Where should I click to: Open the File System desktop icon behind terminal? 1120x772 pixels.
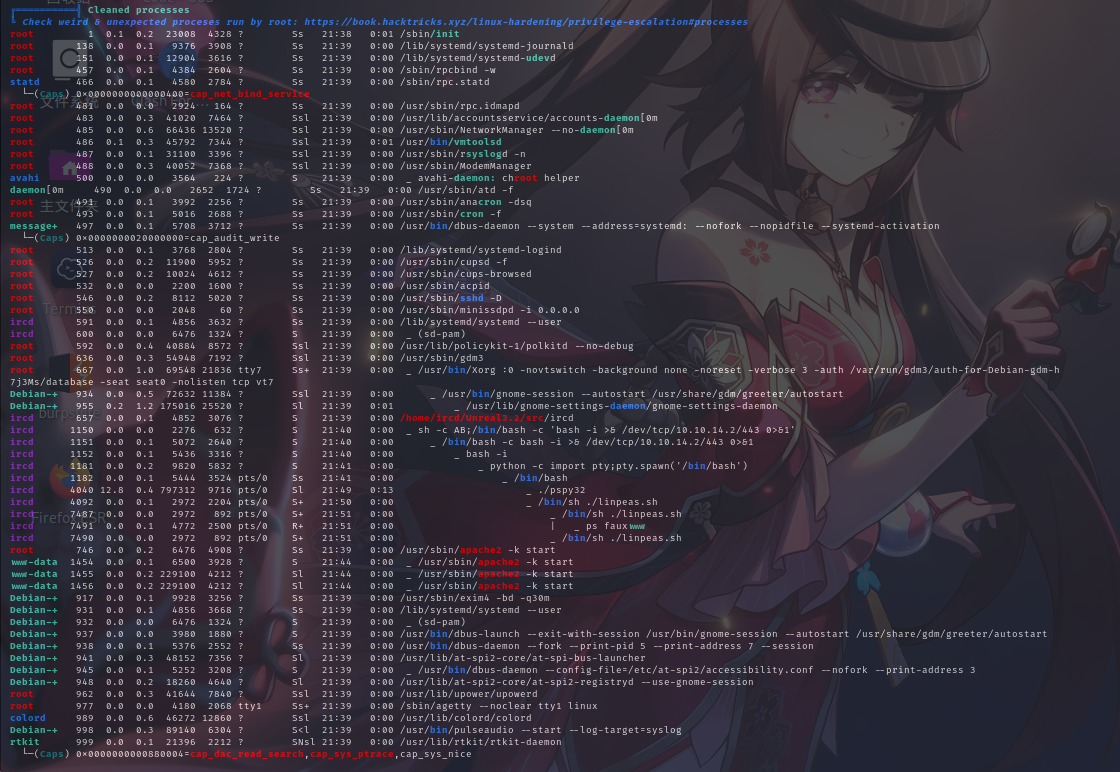coord(69,59)
